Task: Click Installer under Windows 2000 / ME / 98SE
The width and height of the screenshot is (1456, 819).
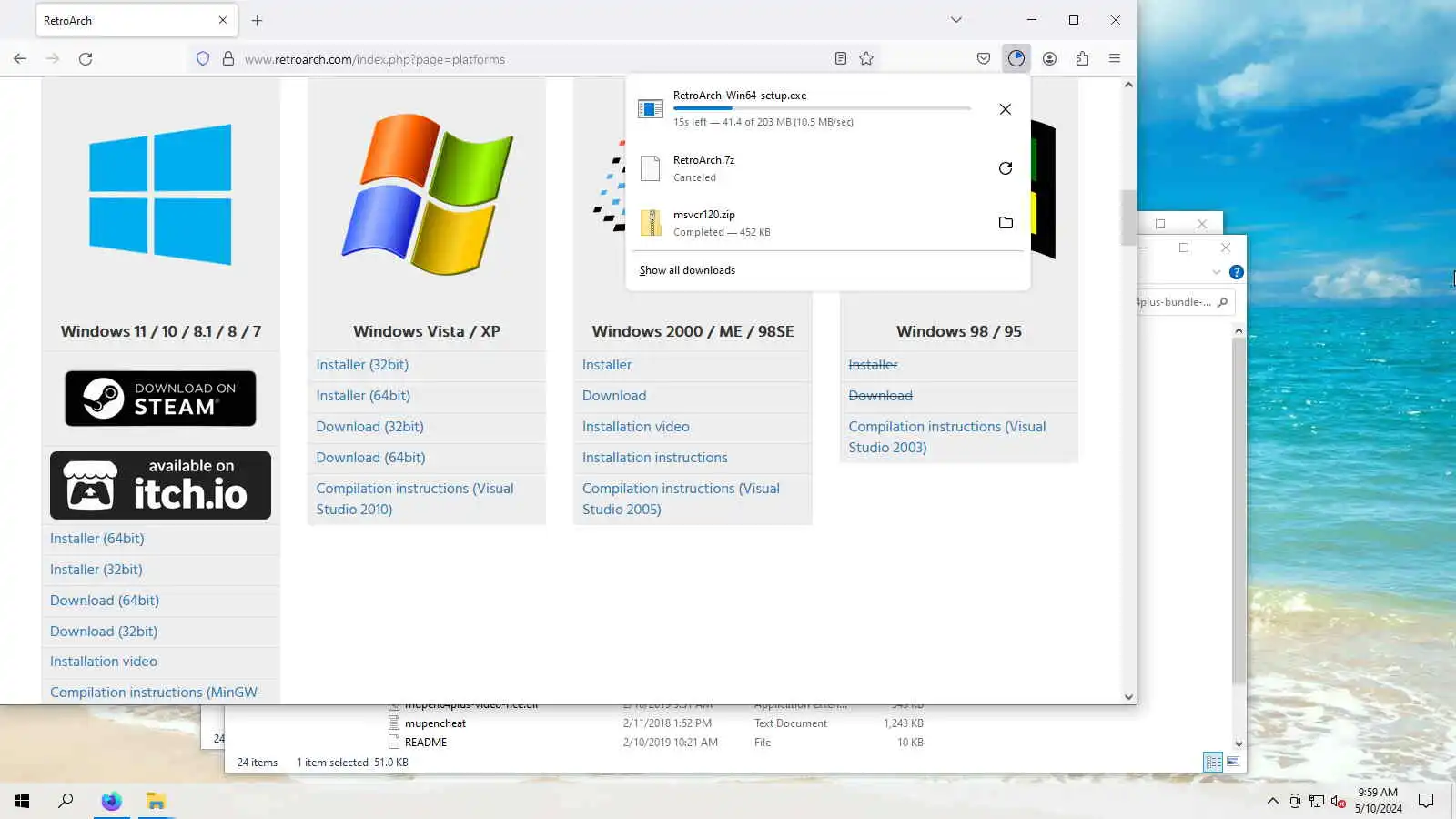Action: point(607,365)
